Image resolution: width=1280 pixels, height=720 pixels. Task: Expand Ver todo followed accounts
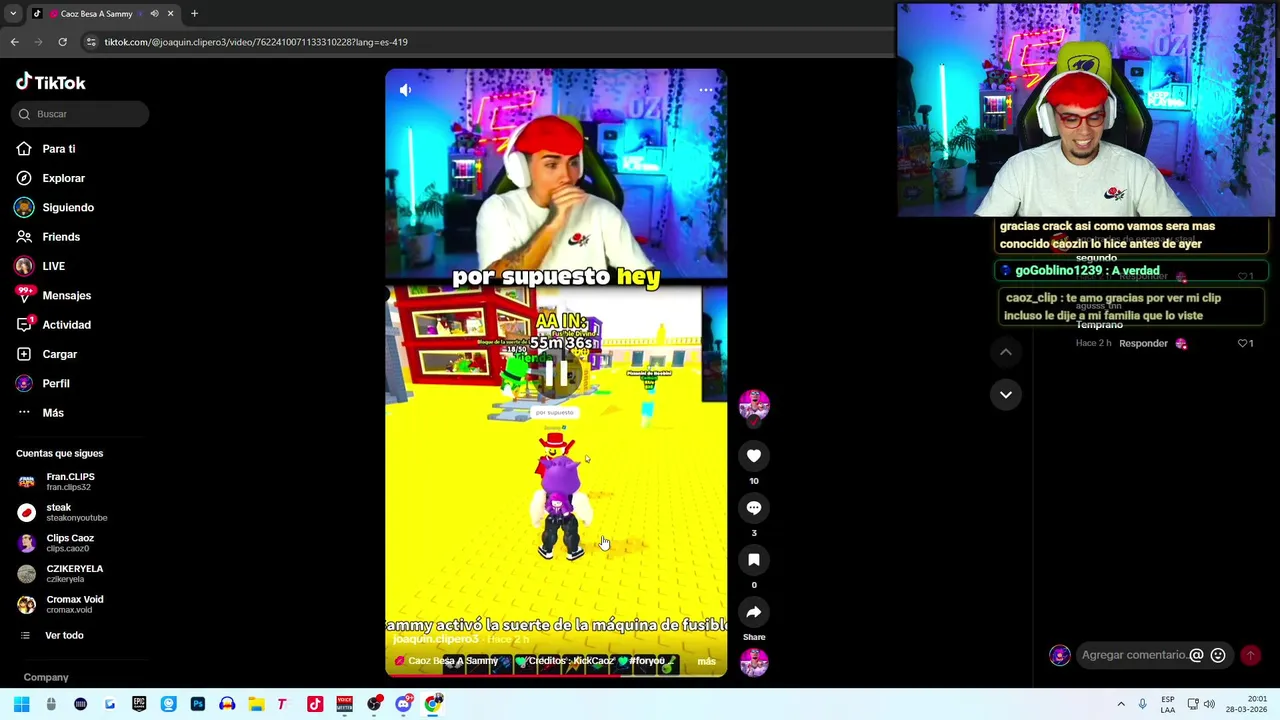(x=64, y=636)
